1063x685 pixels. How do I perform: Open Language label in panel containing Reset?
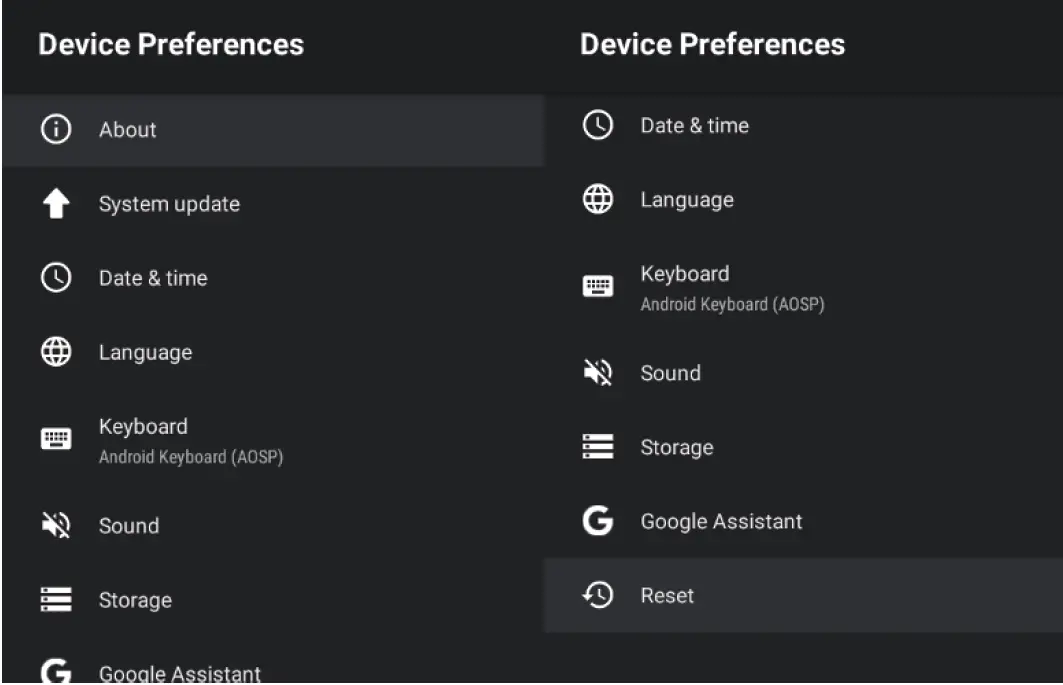[687, 200]
